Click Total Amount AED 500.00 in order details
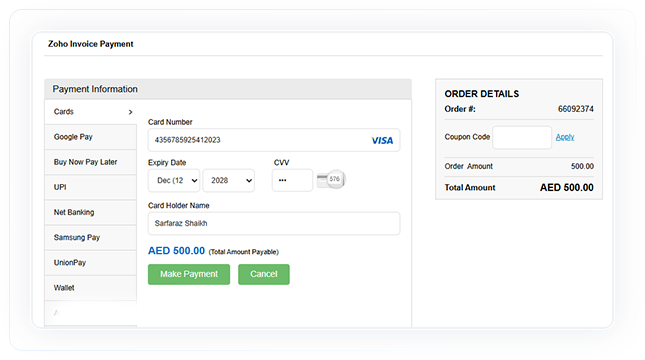The width and height of the screenshot is (645, 360). tap(566, 188)
